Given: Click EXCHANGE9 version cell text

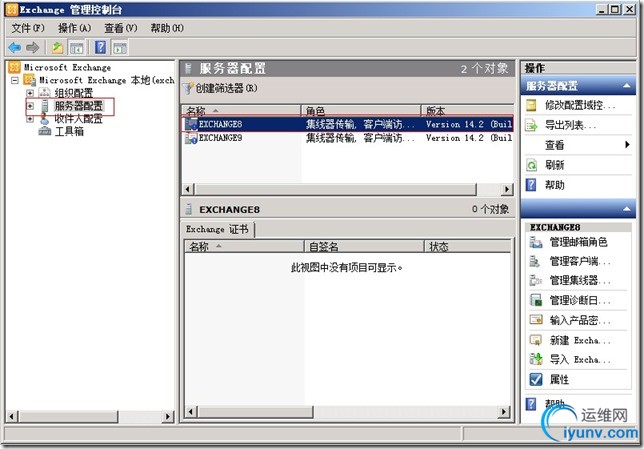Looking at the screenshot, I should pyautogui.click(x=469, y=138).
